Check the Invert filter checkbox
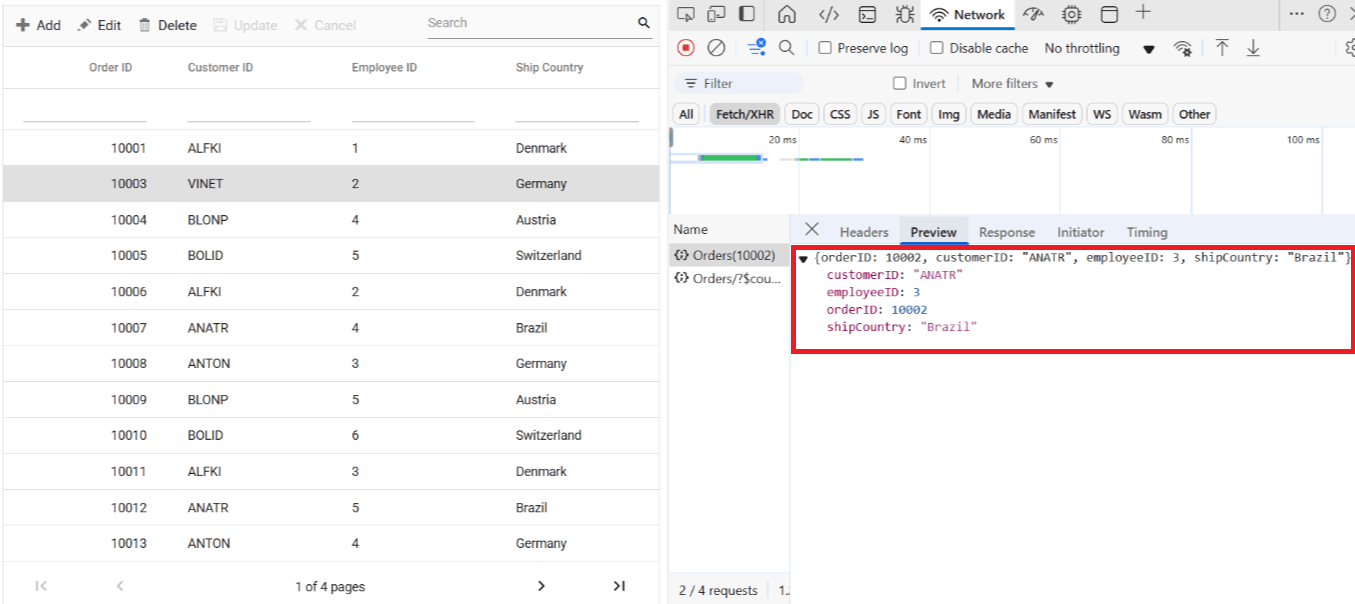1355x604 pixels. pos(900,84)
